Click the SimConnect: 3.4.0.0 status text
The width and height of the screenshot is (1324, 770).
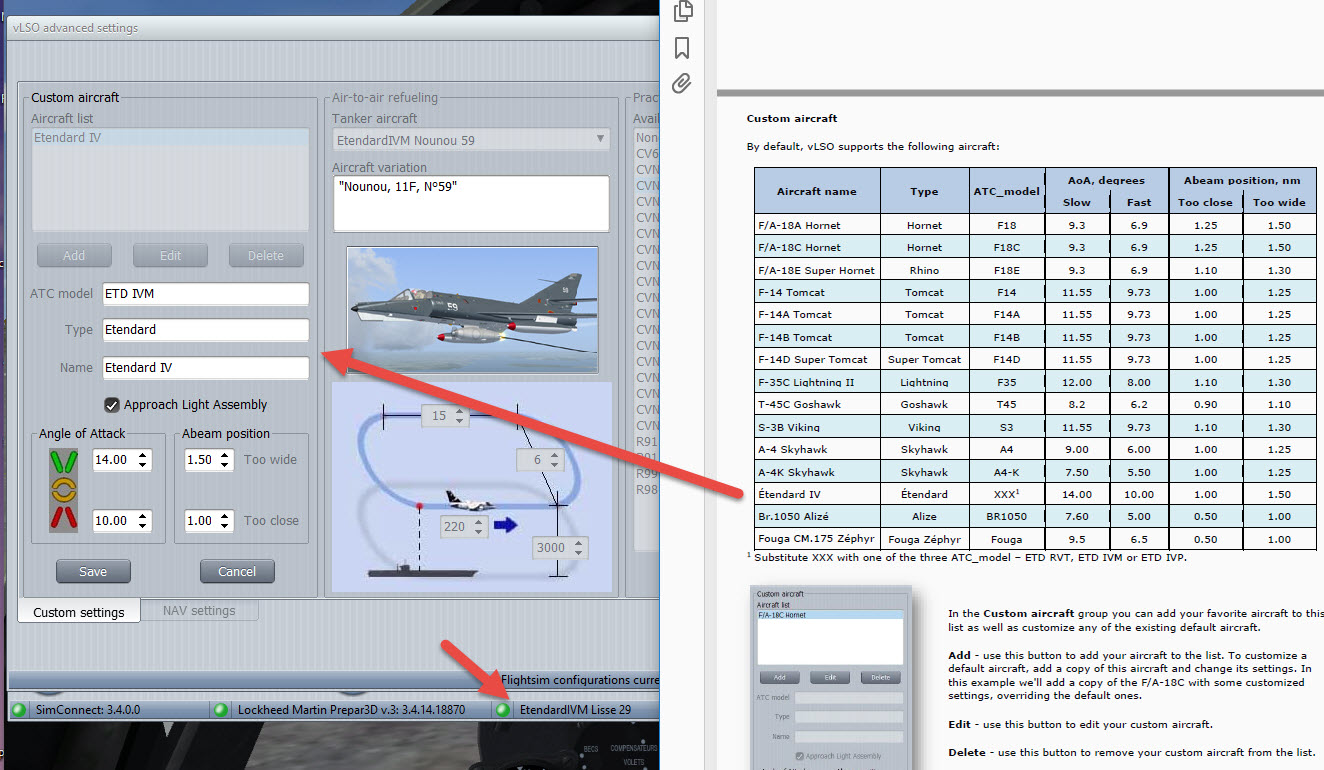click(88, 710)
